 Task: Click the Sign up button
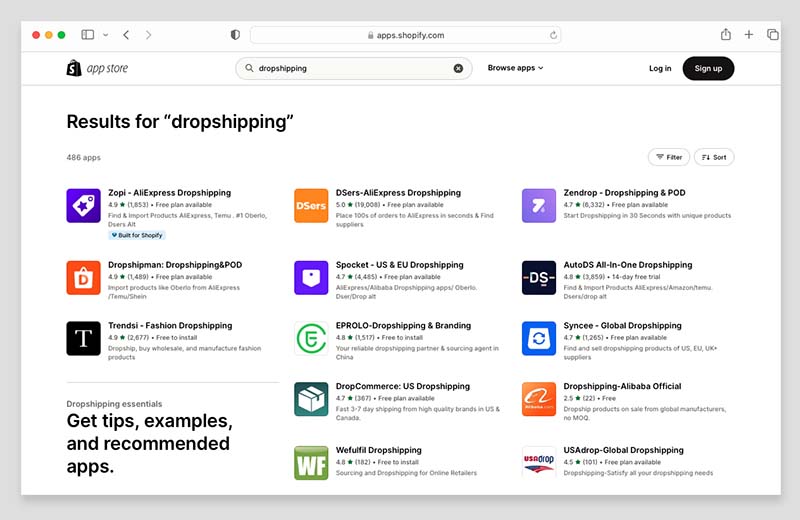[x=708, y=68]
